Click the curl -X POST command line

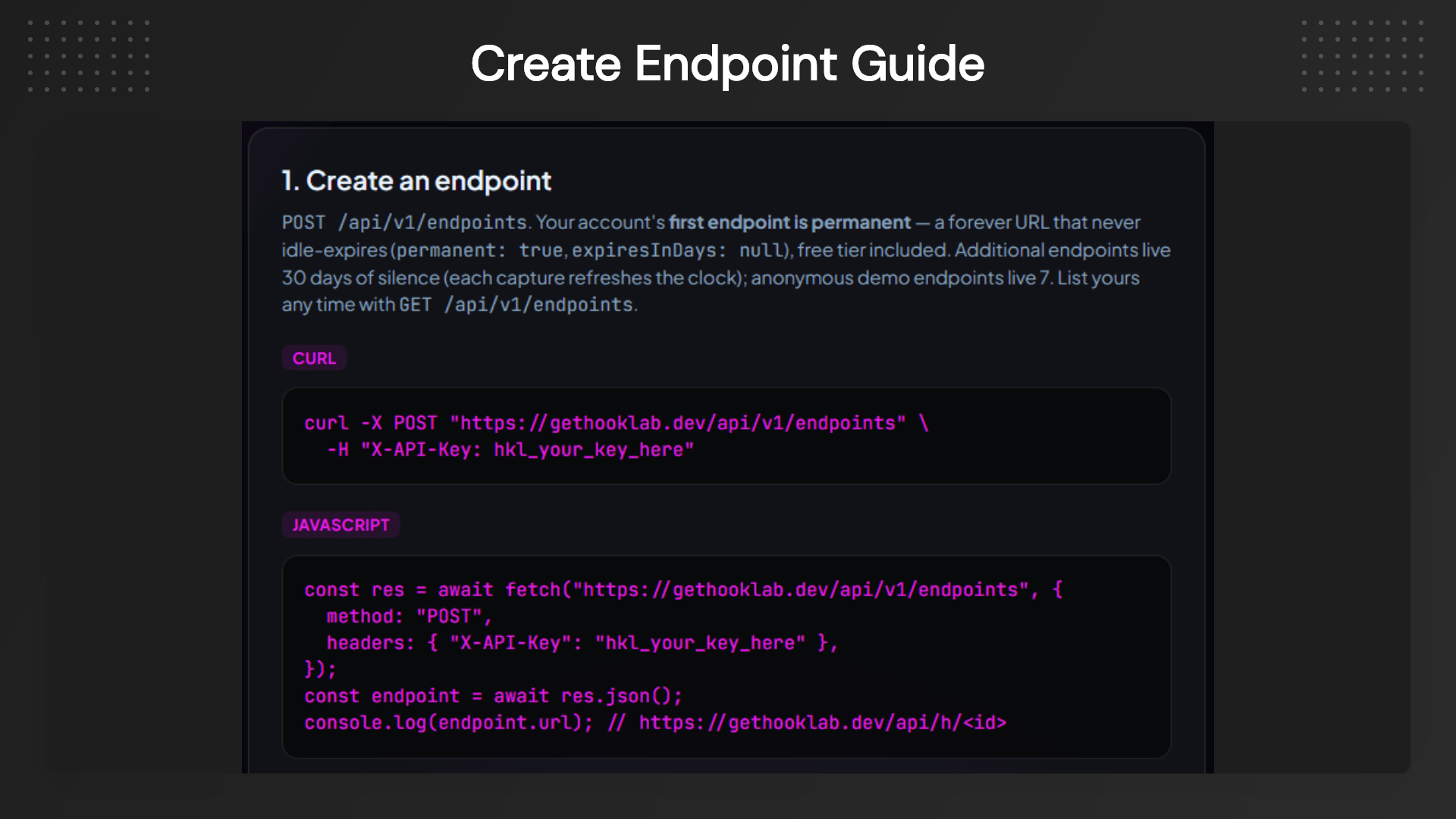click(617, 423)
